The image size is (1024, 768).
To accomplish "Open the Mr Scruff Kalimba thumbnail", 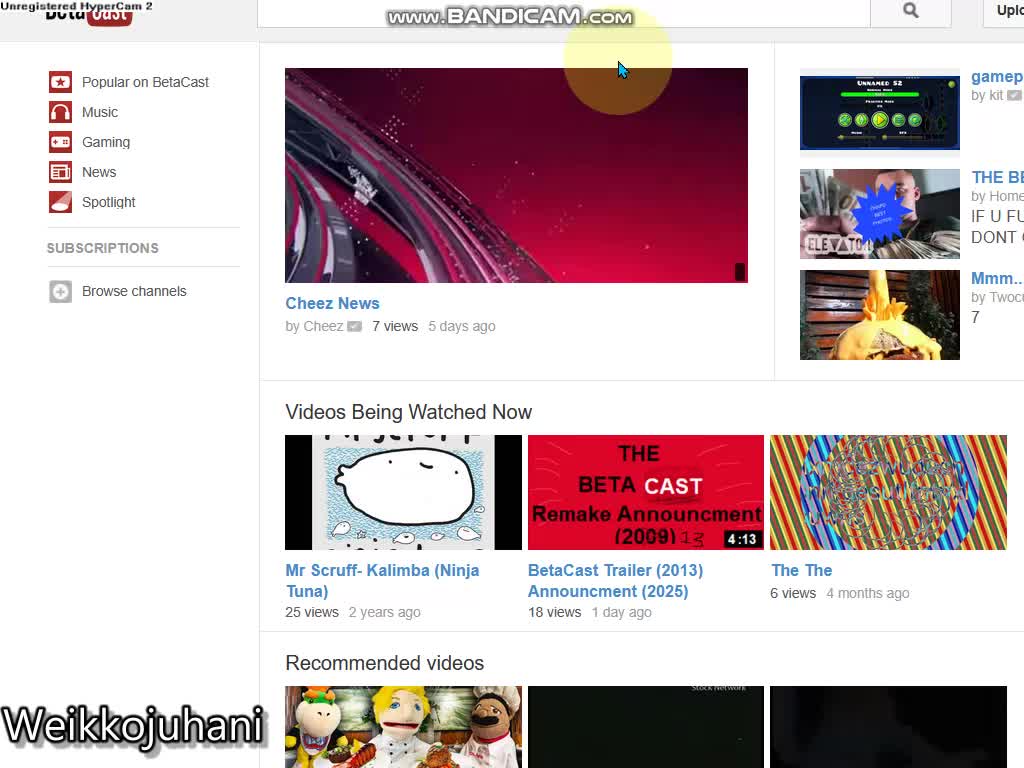I will point(404,492).
